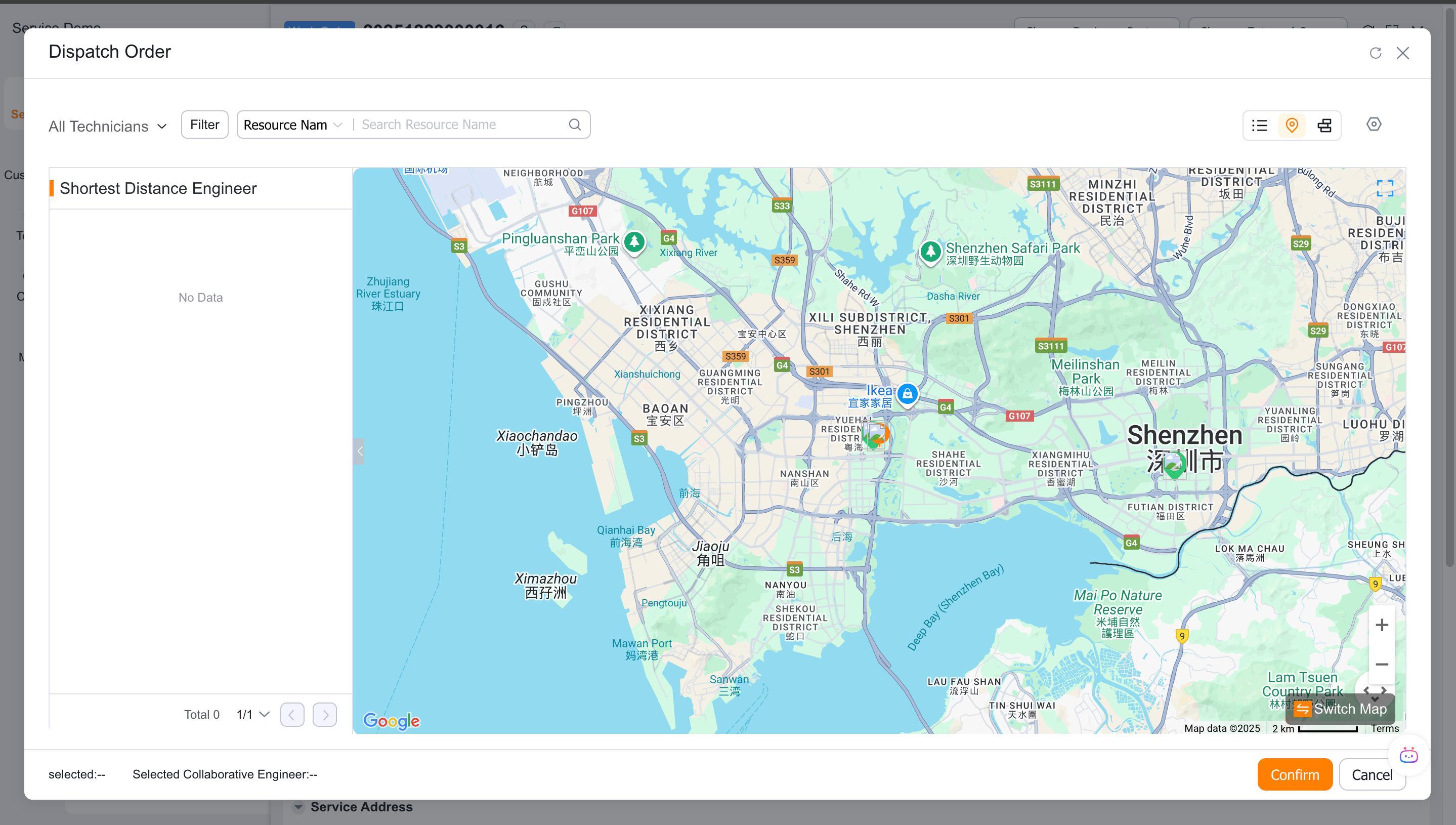Image resolution: width=1456 pixels, height=825 pixels.
Task: Click the selected:-- label
Action: pyautogui.click(x=76, y=774)
